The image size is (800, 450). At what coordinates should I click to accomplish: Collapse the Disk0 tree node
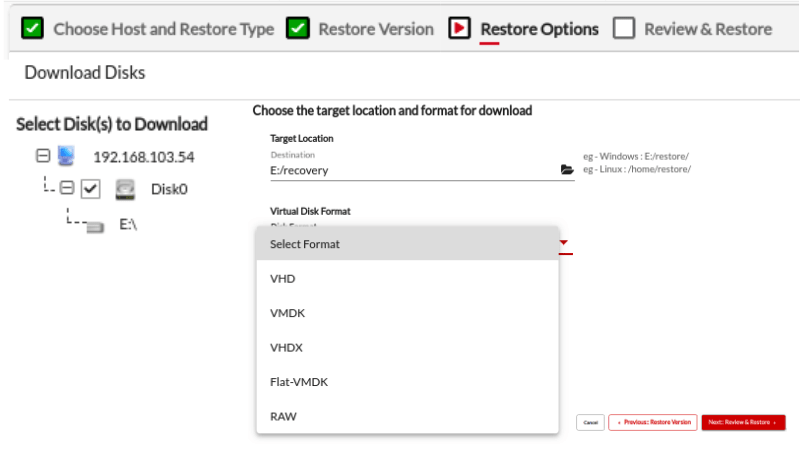click(x=66, y=188)
